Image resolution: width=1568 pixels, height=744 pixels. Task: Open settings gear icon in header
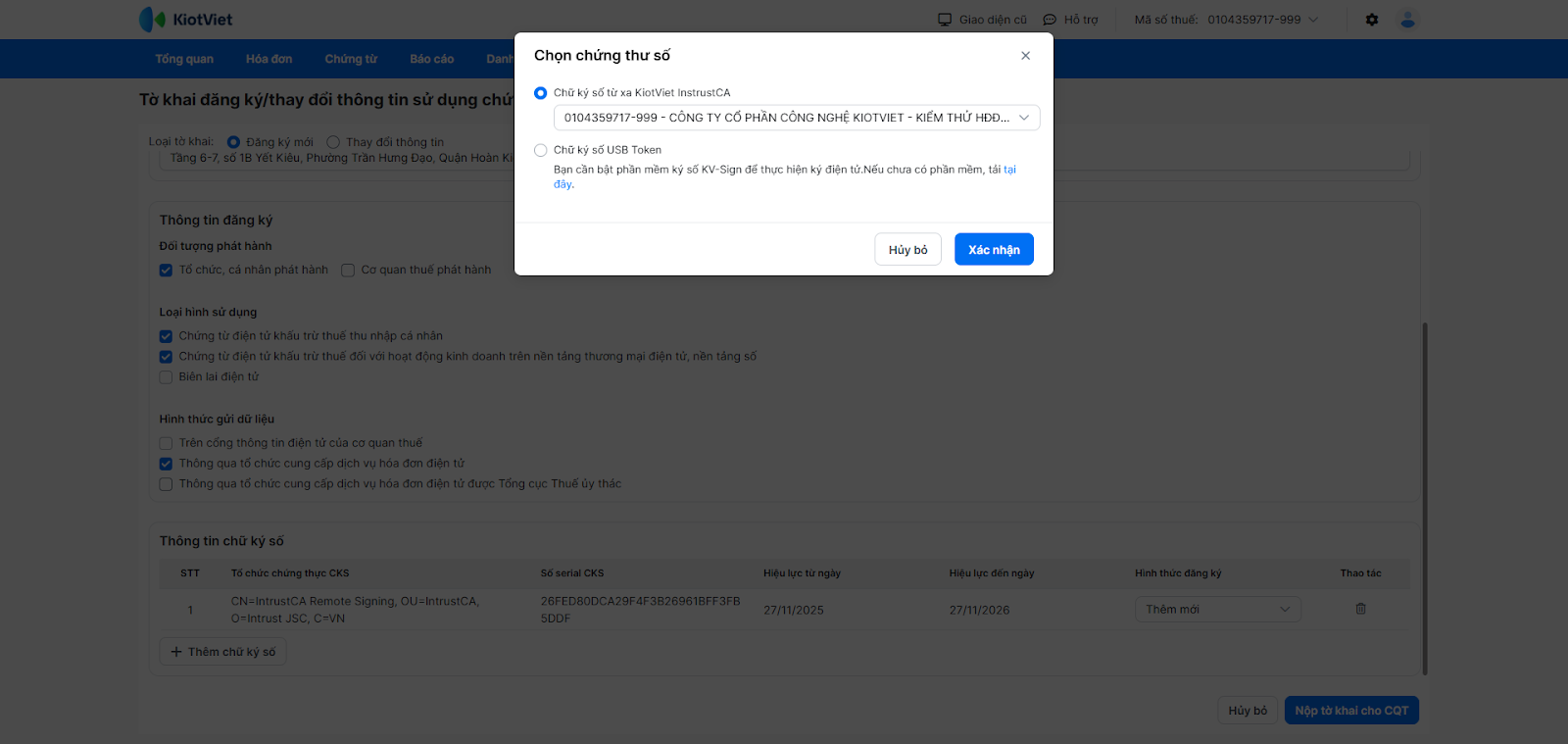point(1372,20)
